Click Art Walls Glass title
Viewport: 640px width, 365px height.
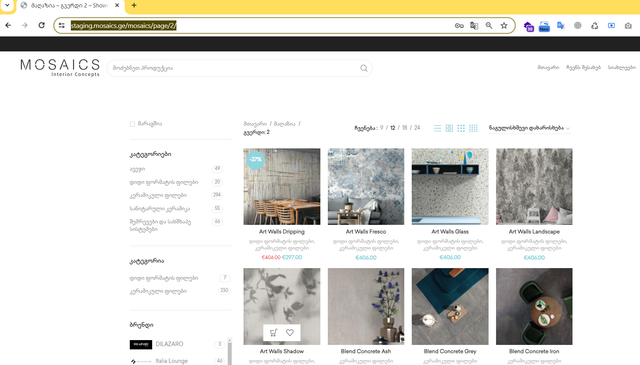[450, 231]
